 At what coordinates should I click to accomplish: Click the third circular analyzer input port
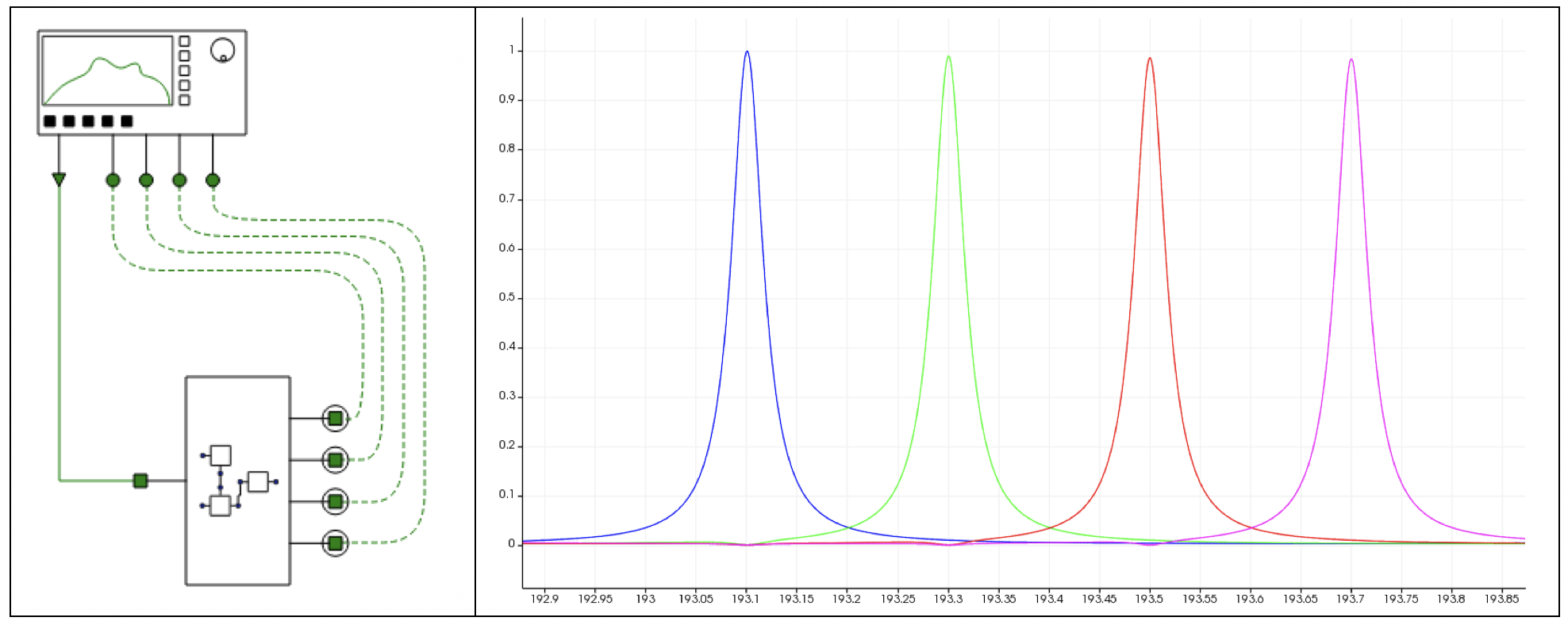[179, 180]
